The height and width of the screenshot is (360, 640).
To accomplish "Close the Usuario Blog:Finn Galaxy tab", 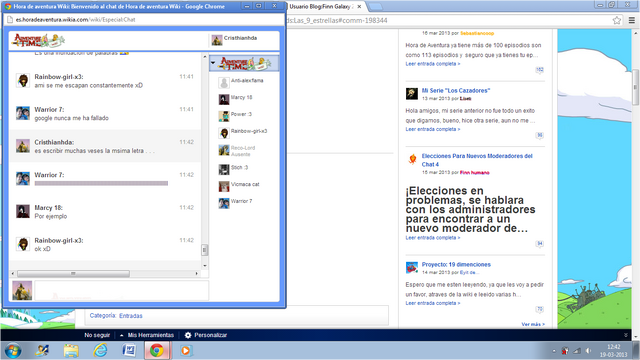I will (x=359, y=7).
